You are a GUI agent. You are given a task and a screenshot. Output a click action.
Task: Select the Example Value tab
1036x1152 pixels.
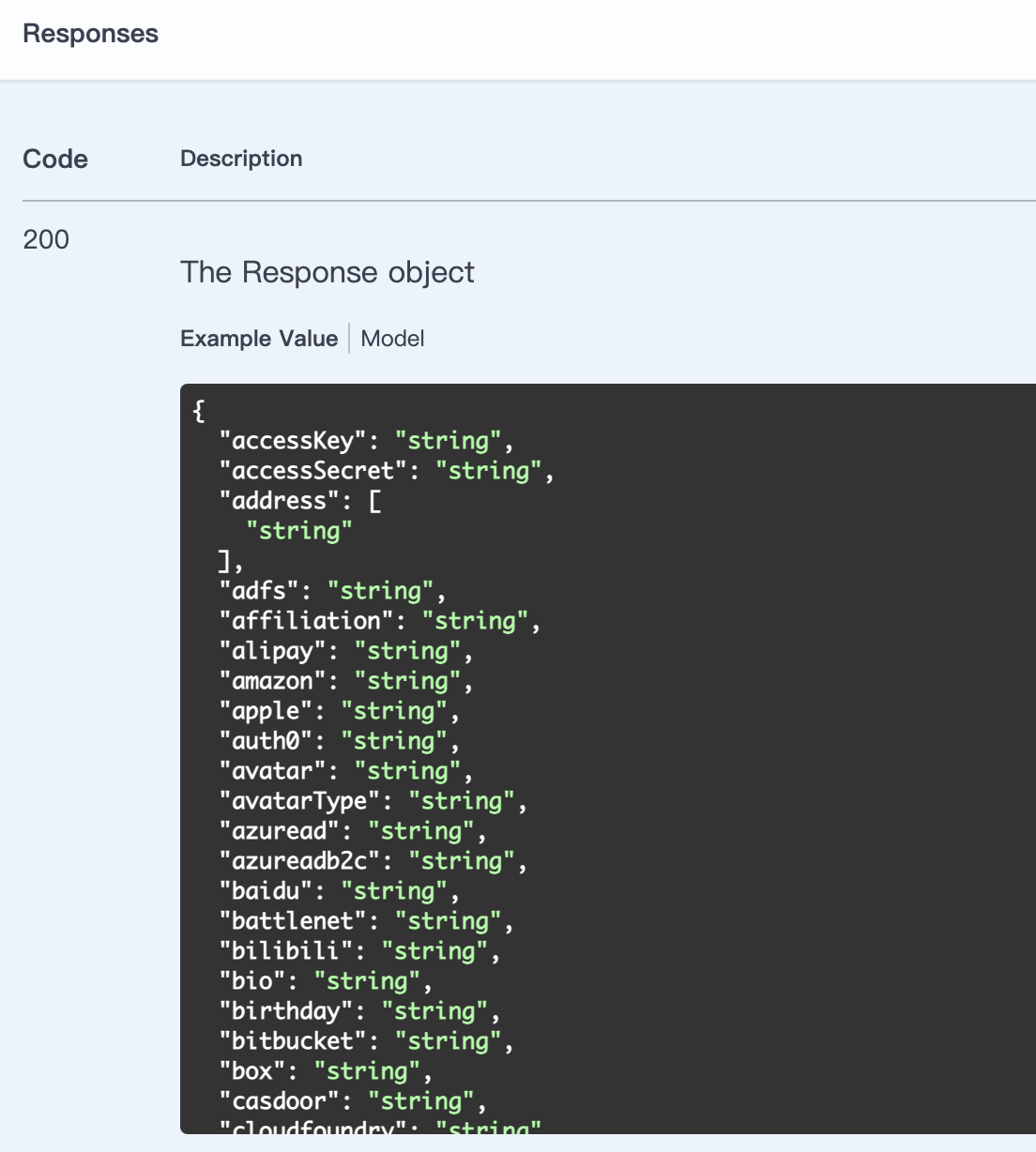point(259,339)
